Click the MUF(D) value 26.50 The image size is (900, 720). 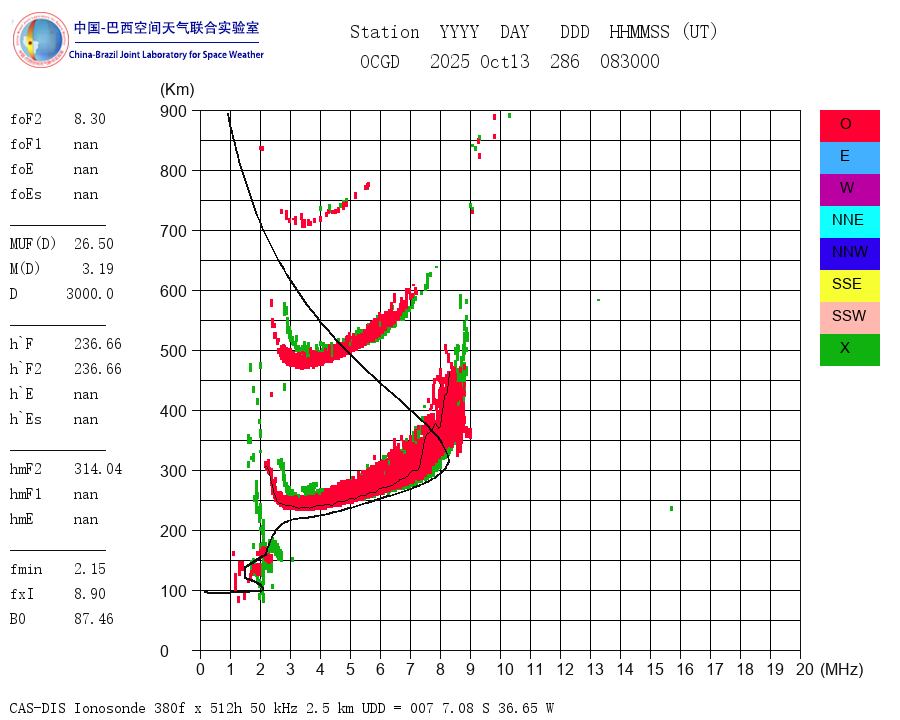(94, 243)
